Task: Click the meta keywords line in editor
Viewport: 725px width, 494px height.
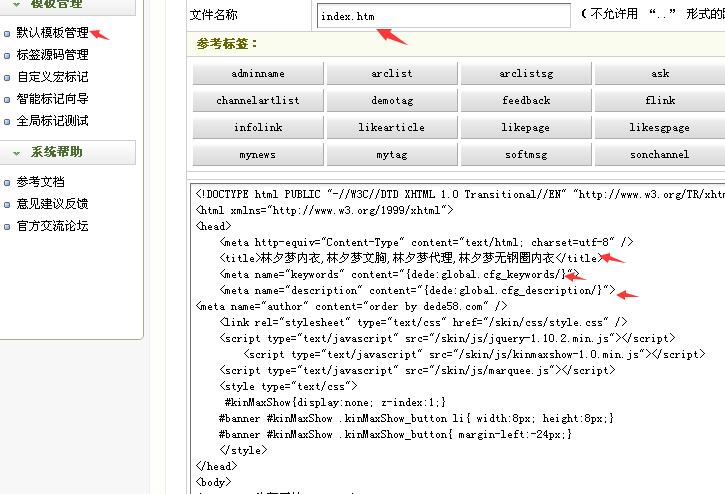Action: [x=399, y=274]
